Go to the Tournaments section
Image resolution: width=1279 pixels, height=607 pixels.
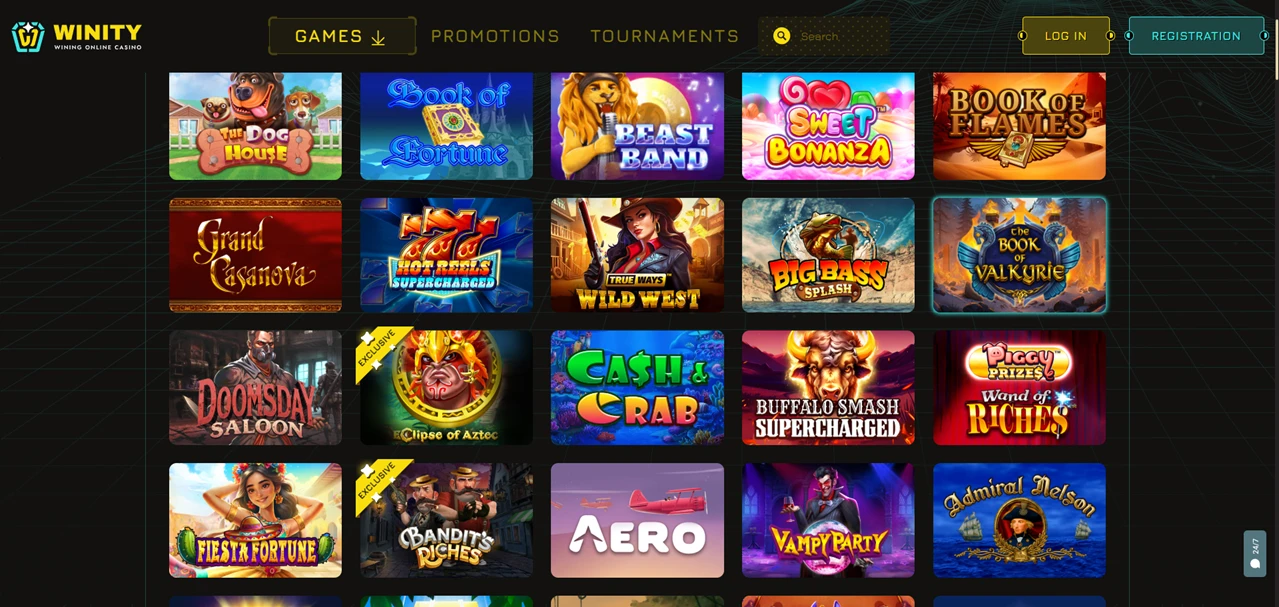[x=665, y=36]
